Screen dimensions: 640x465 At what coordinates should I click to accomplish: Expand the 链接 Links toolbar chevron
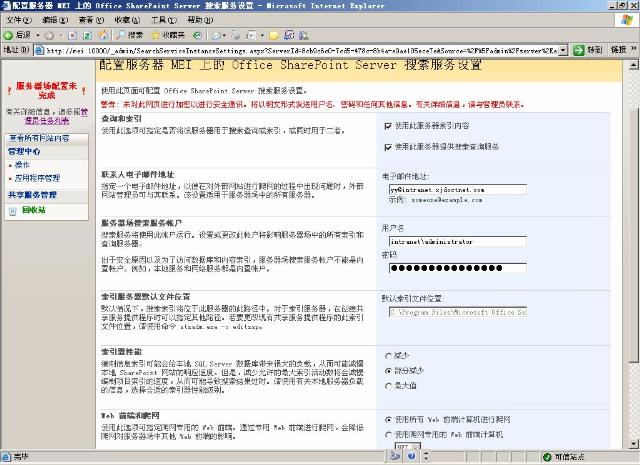(634, 49)
